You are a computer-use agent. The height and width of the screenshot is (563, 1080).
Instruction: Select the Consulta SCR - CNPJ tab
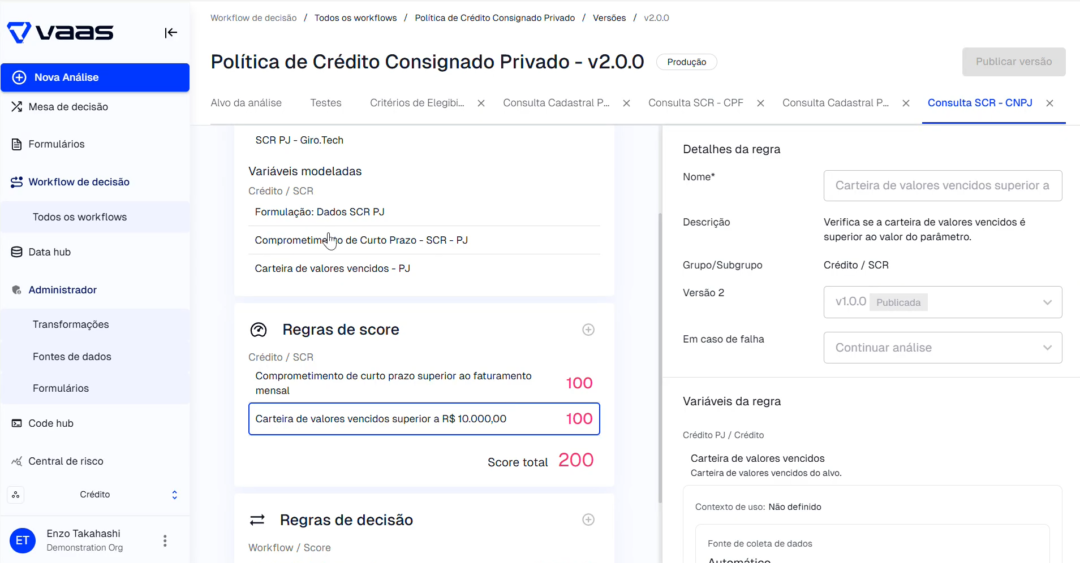[x=979, y=103]
